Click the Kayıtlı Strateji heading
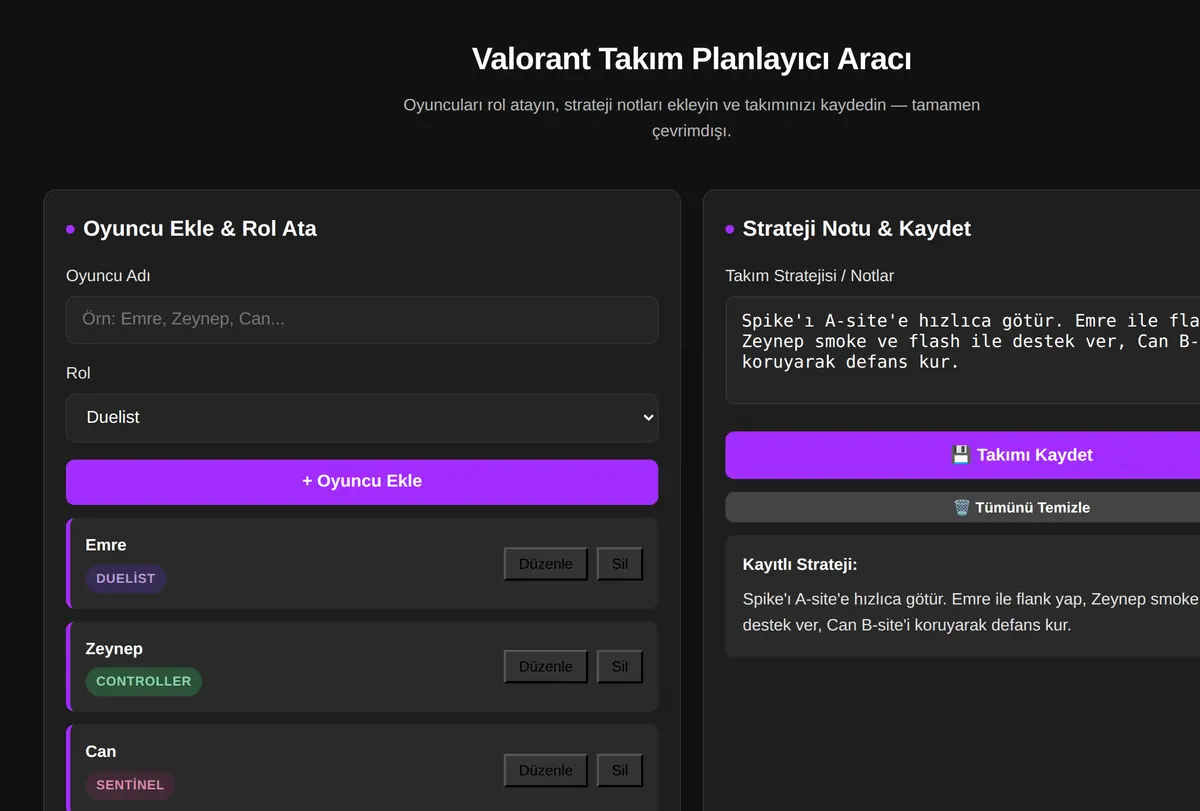This screenshot has width=1200, height=811. coord(800,565)
